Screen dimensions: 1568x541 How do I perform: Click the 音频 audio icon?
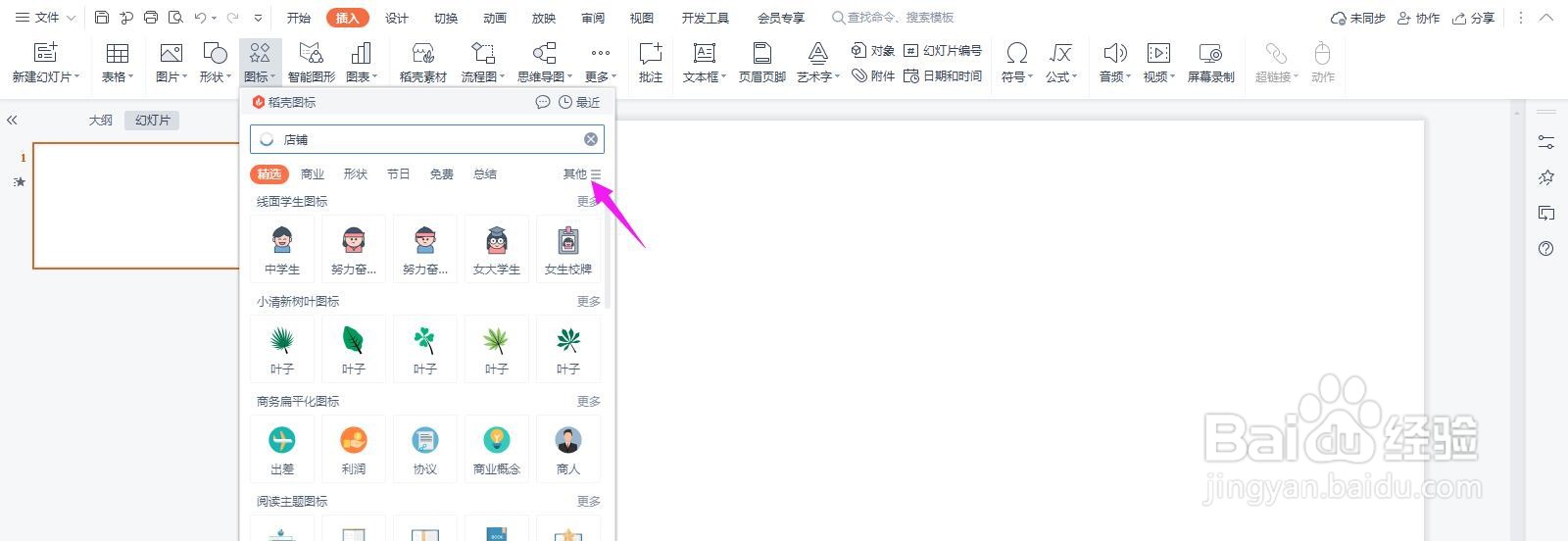[1114, 53]
